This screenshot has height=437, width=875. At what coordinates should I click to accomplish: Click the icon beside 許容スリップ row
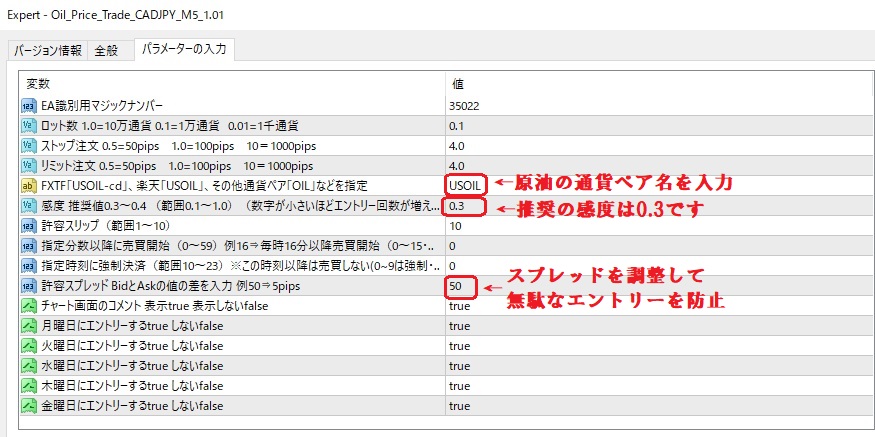coord(28,226)
